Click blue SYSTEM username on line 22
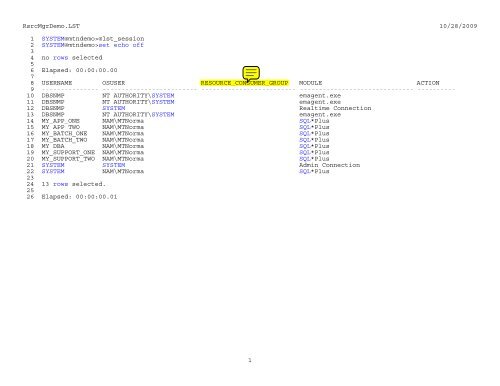 coord(53,172)
